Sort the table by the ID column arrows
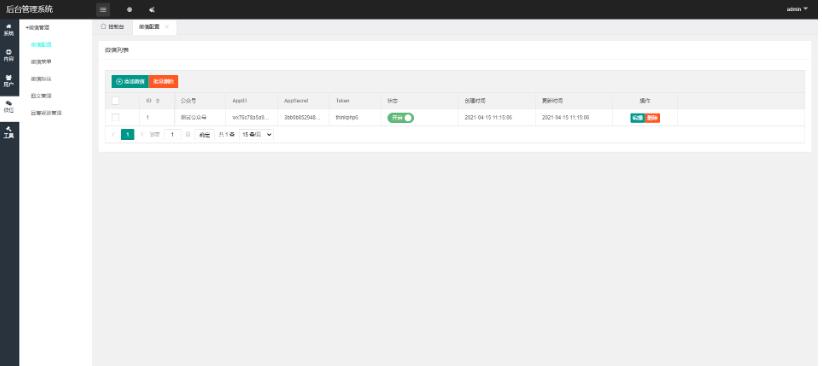The height and width of the screenshot is (366, 822). click(x=159, y=101)
